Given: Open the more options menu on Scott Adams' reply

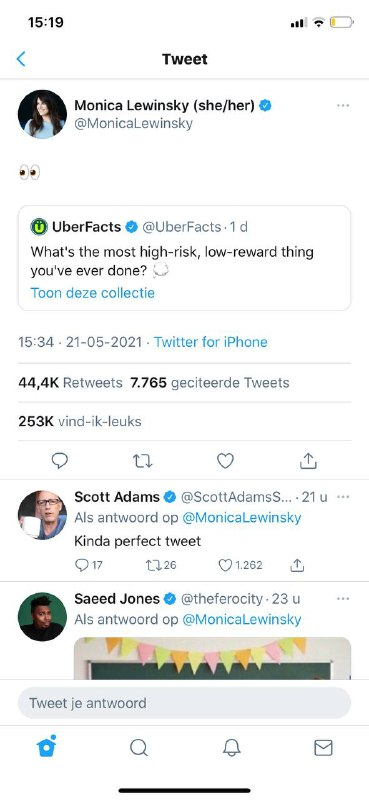Looking at the screenshot, I should click(x=343, y=496).
